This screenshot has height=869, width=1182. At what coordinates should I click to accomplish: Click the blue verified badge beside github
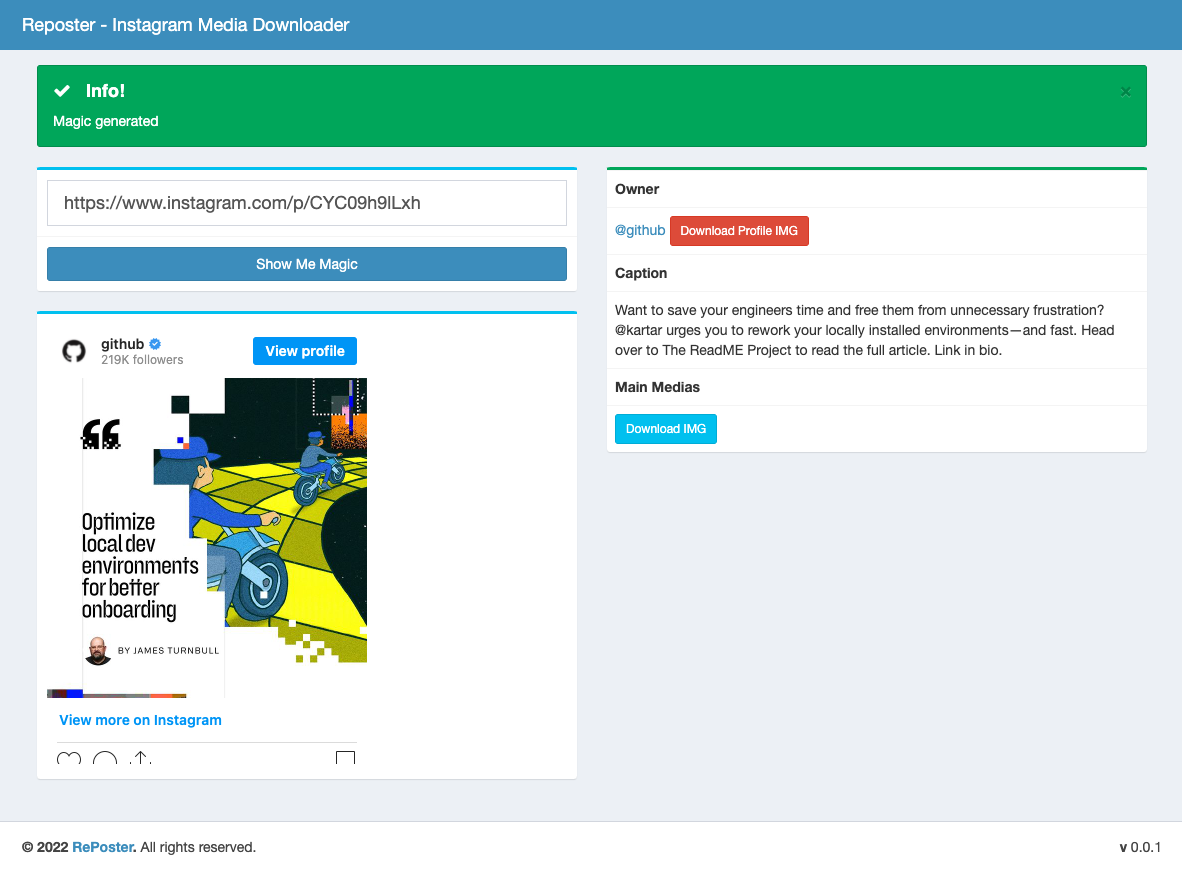pyautogui.click(x=155, y=344)
